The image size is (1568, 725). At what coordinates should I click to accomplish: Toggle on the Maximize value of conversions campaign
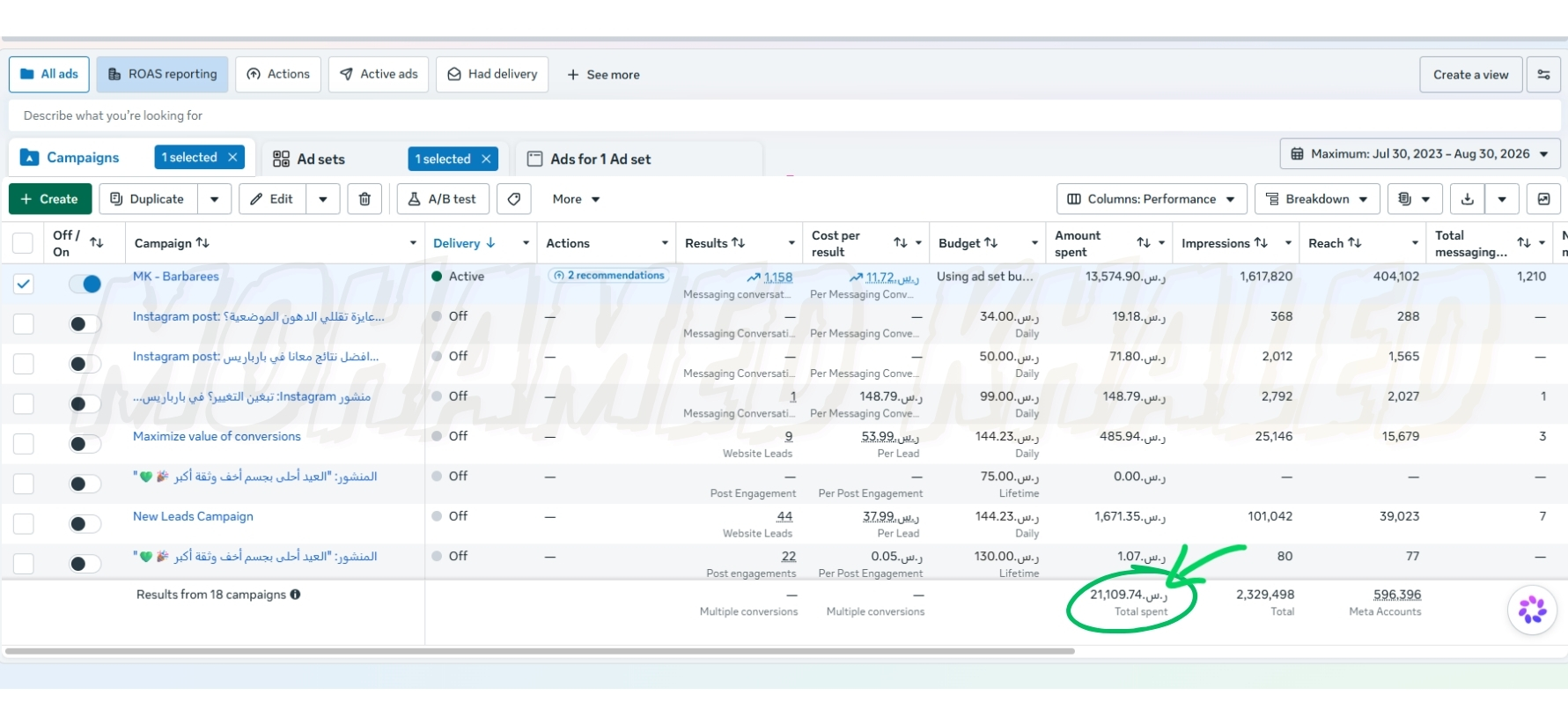[85, 444]
